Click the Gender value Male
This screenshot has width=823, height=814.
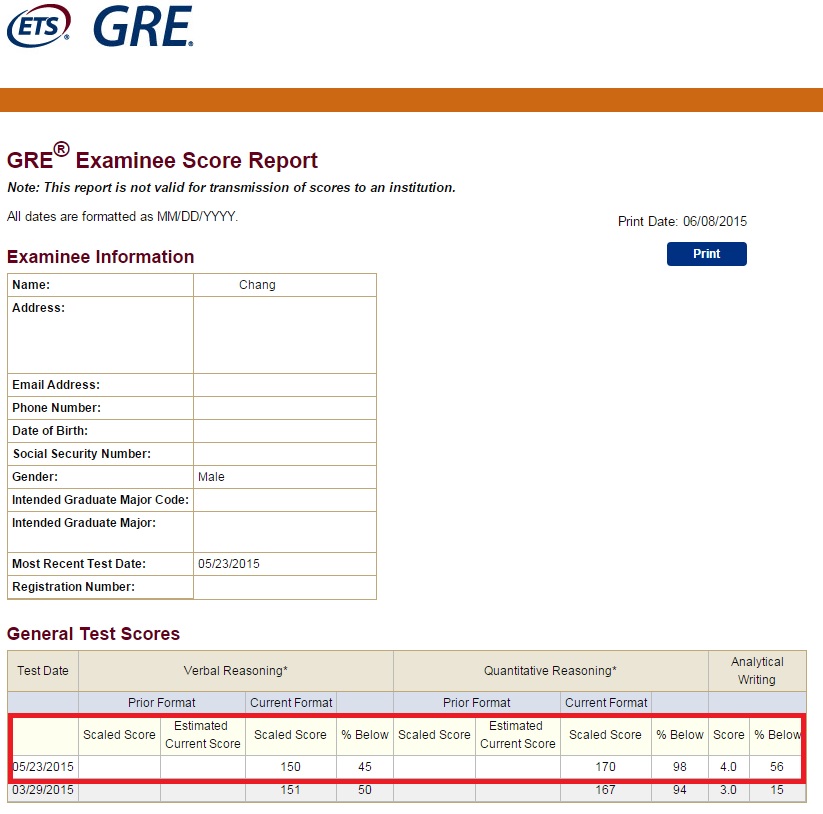point(211,477)
